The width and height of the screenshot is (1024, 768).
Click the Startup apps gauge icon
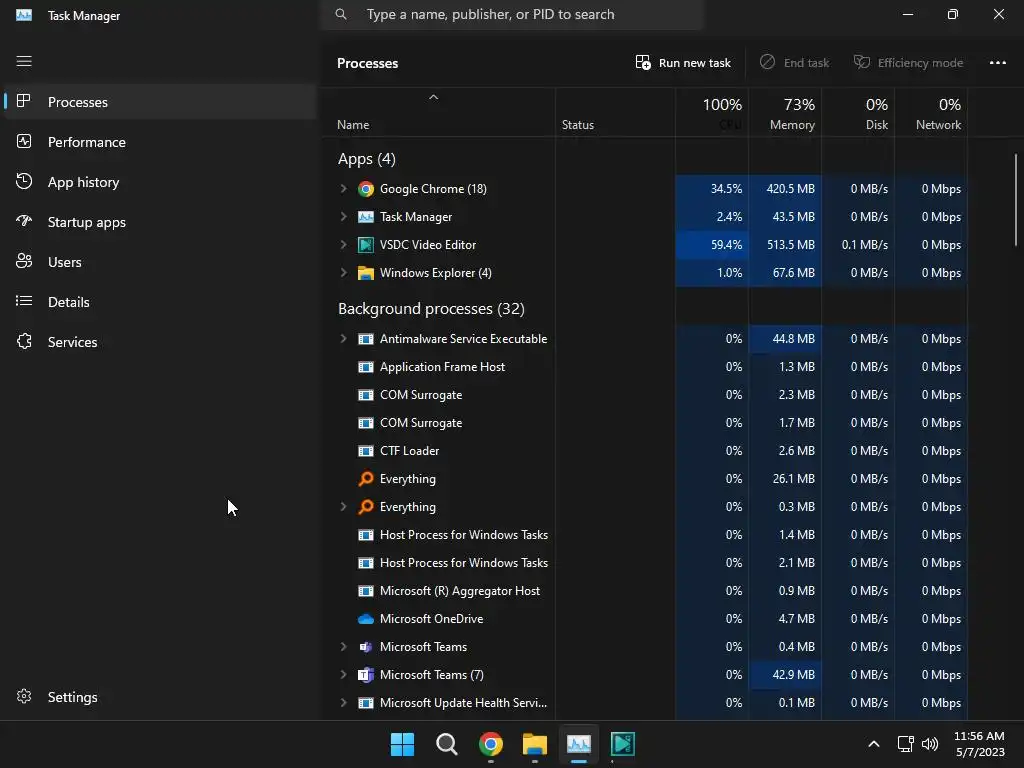pos(24,221)
